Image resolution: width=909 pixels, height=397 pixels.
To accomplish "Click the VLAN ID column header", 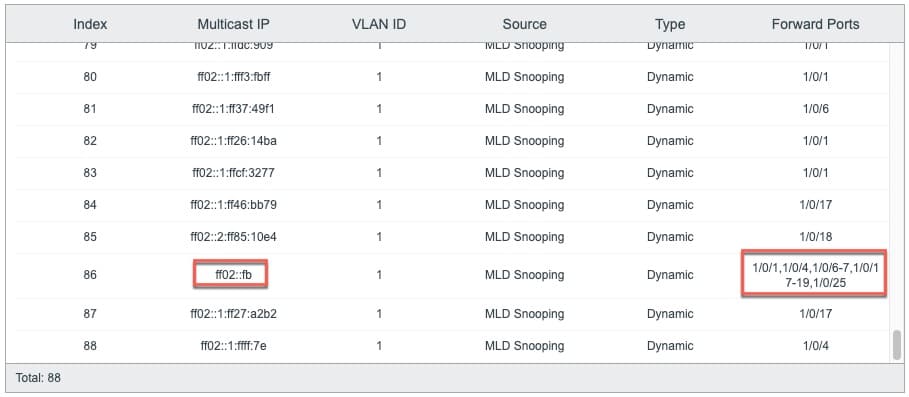I will 379,24.
